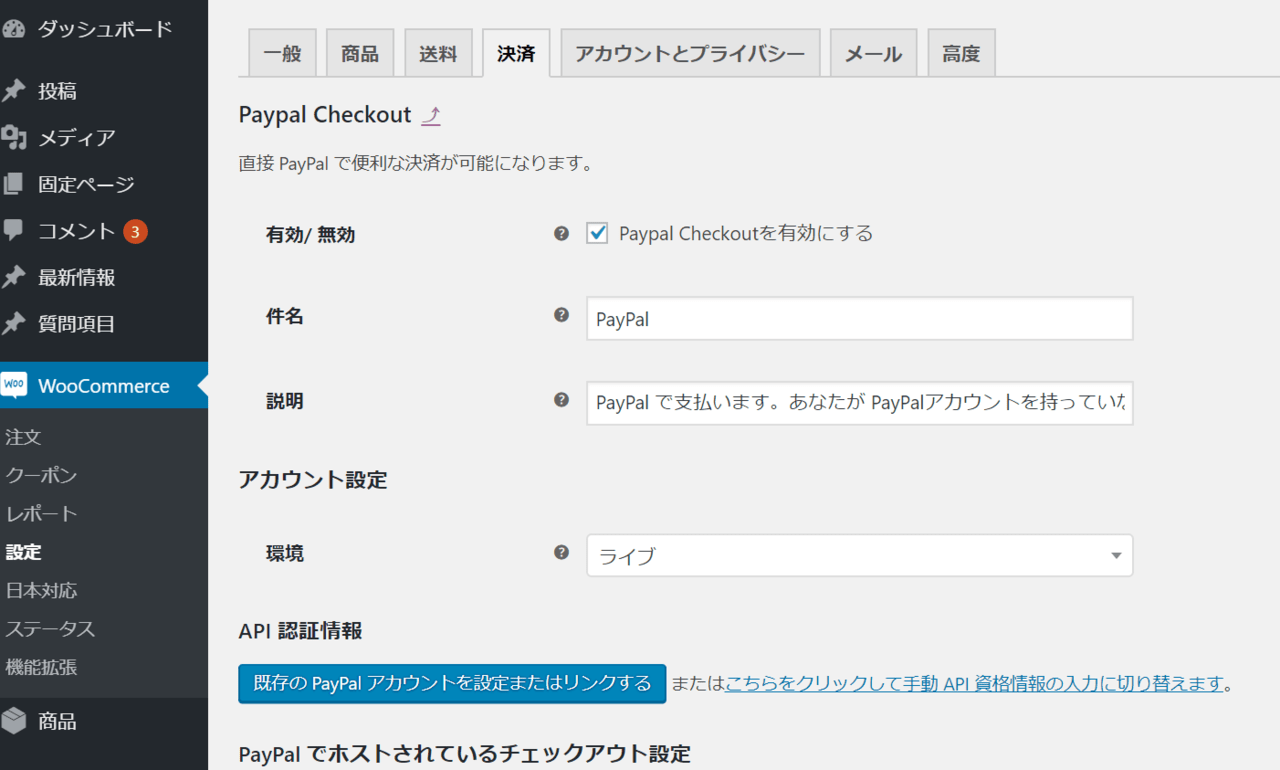
Task: Click the pin icon next to 最新情報
Action: [x=13, y=277]
